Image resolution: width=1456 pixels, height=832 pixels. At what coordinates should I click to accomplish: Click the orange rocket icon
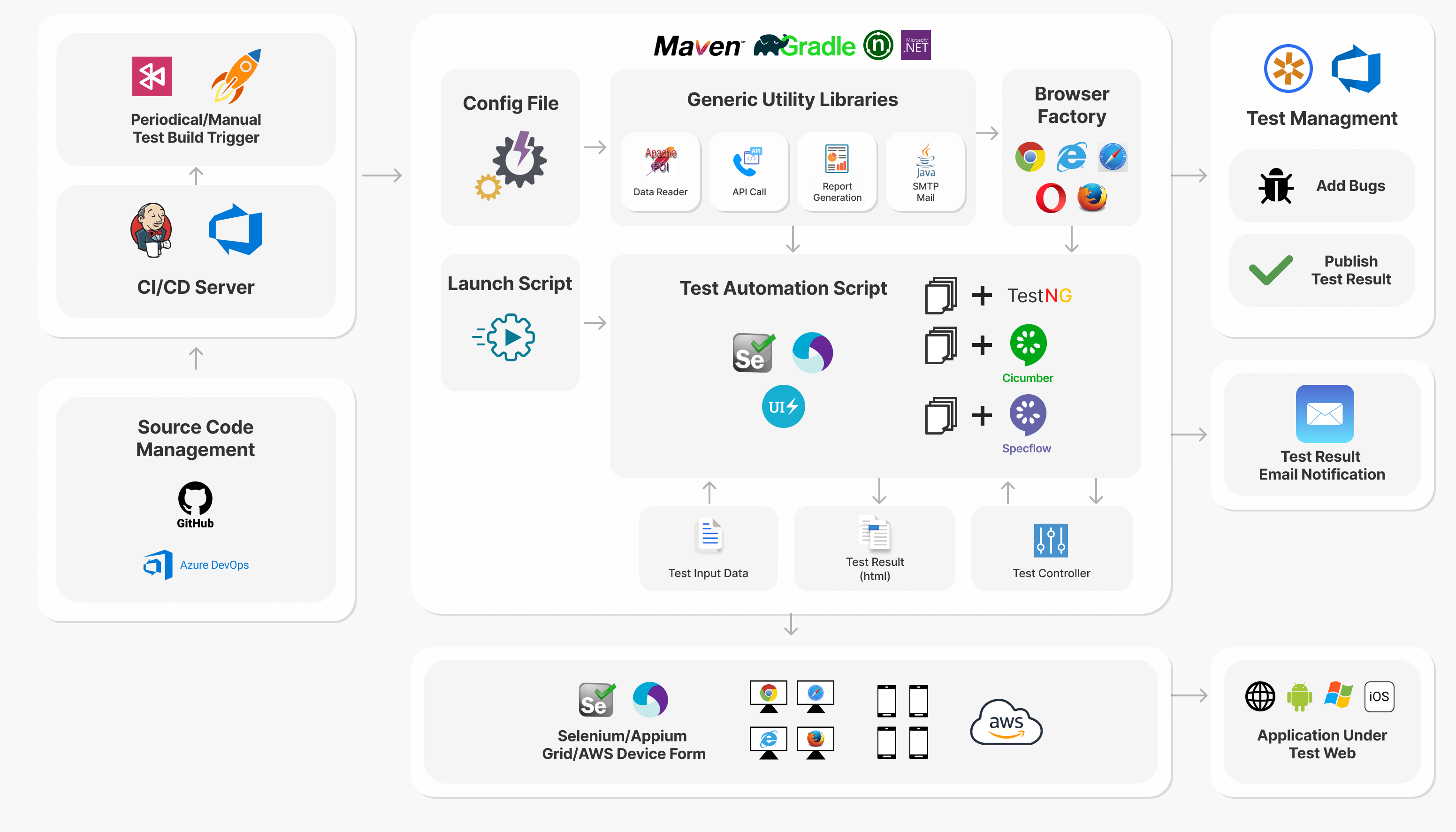pos(236,76)
